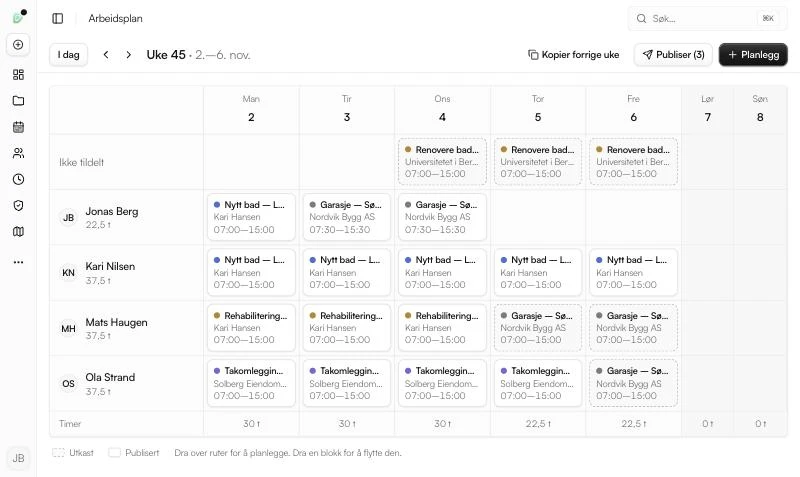This screenshot has width=800, height=477.
Task: Select the Søn 8 day header
Action: tap(760, 109)
